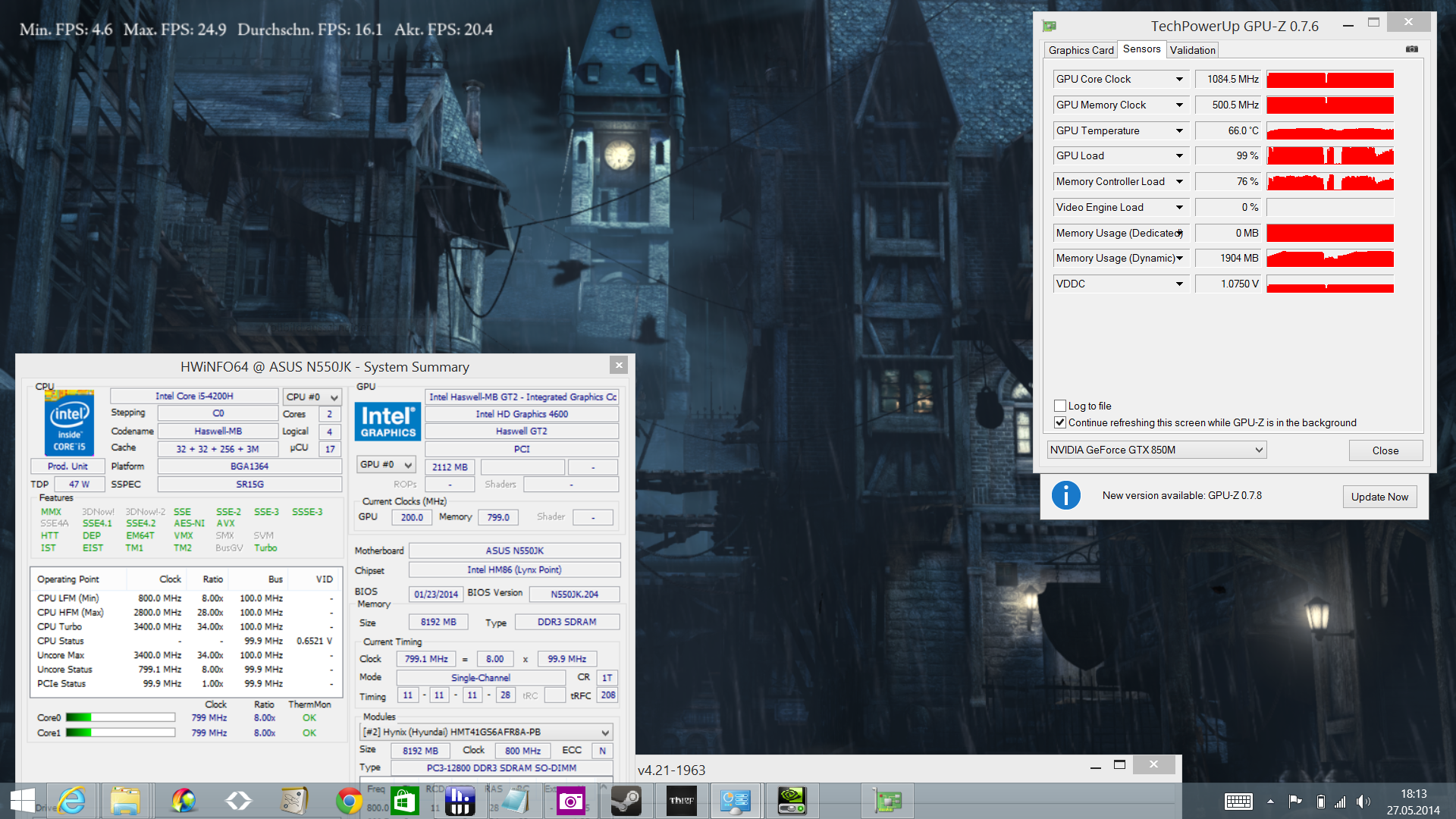Open the Action Center flag icon
The image size is (1456, 819).
[x=1295, y=801]
